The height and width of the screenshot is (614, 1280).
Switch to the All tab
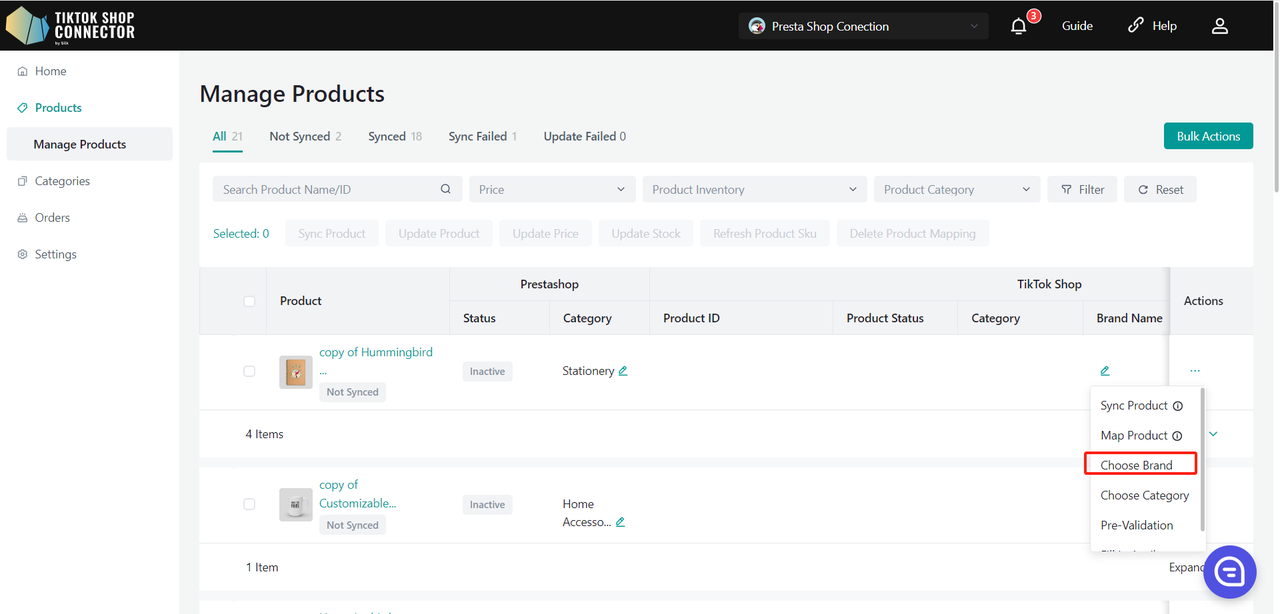click(228, 137)
